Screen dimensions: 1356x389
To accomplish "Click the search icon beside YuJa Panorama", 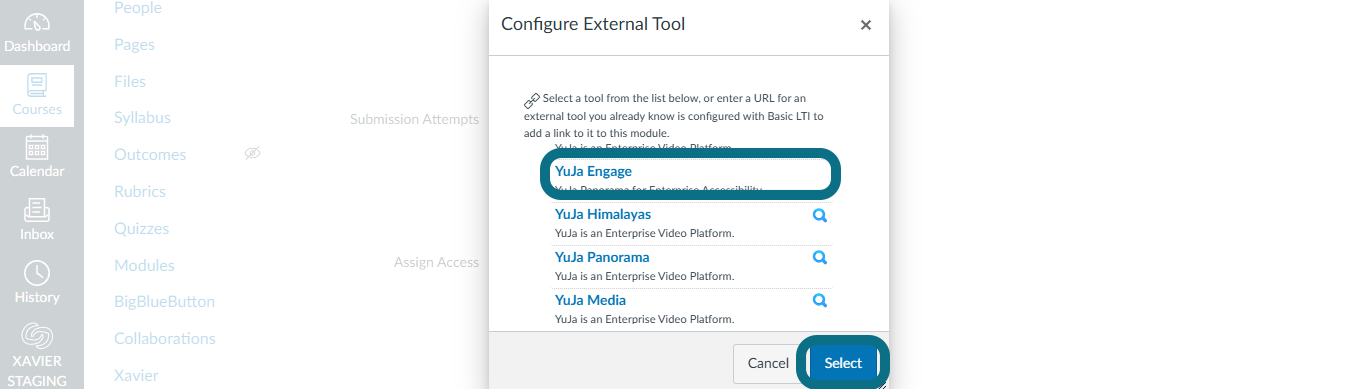I will coord(820,258).
